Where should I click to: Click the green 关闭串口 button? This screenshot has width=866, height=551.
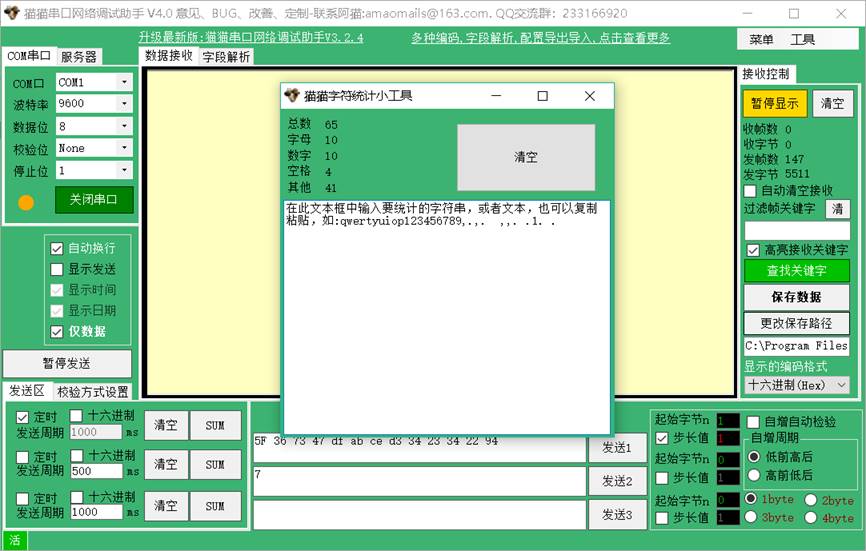pyautogui.click(x=93, y=200)
